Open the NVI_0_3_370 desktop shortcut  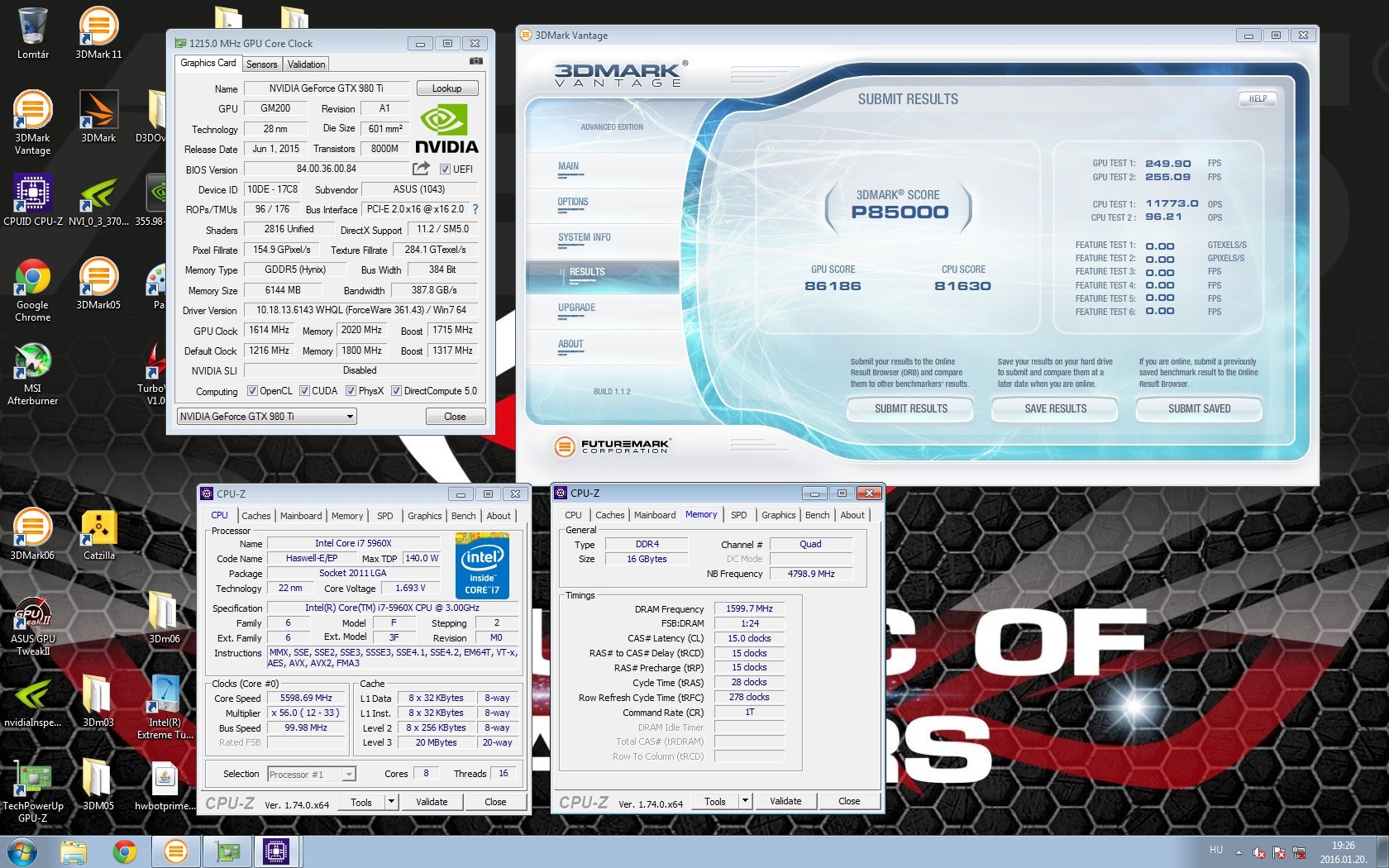[x=98, y=200]
